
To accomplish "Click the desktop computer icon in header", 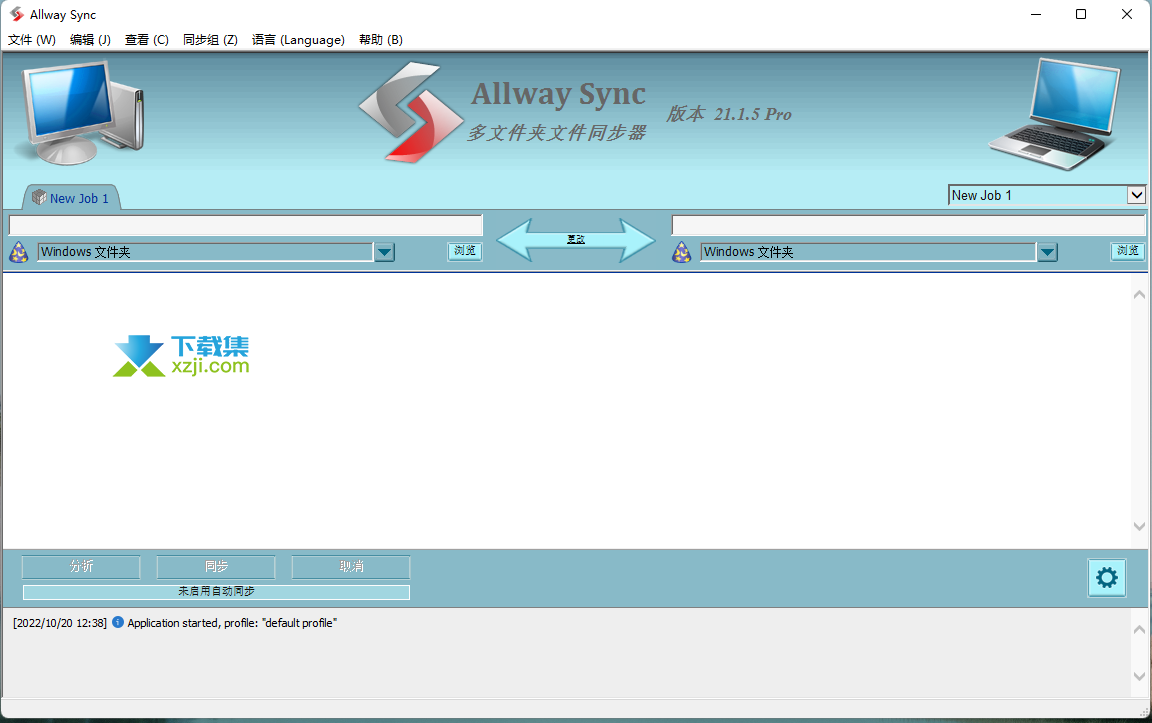I will (82, 112).
